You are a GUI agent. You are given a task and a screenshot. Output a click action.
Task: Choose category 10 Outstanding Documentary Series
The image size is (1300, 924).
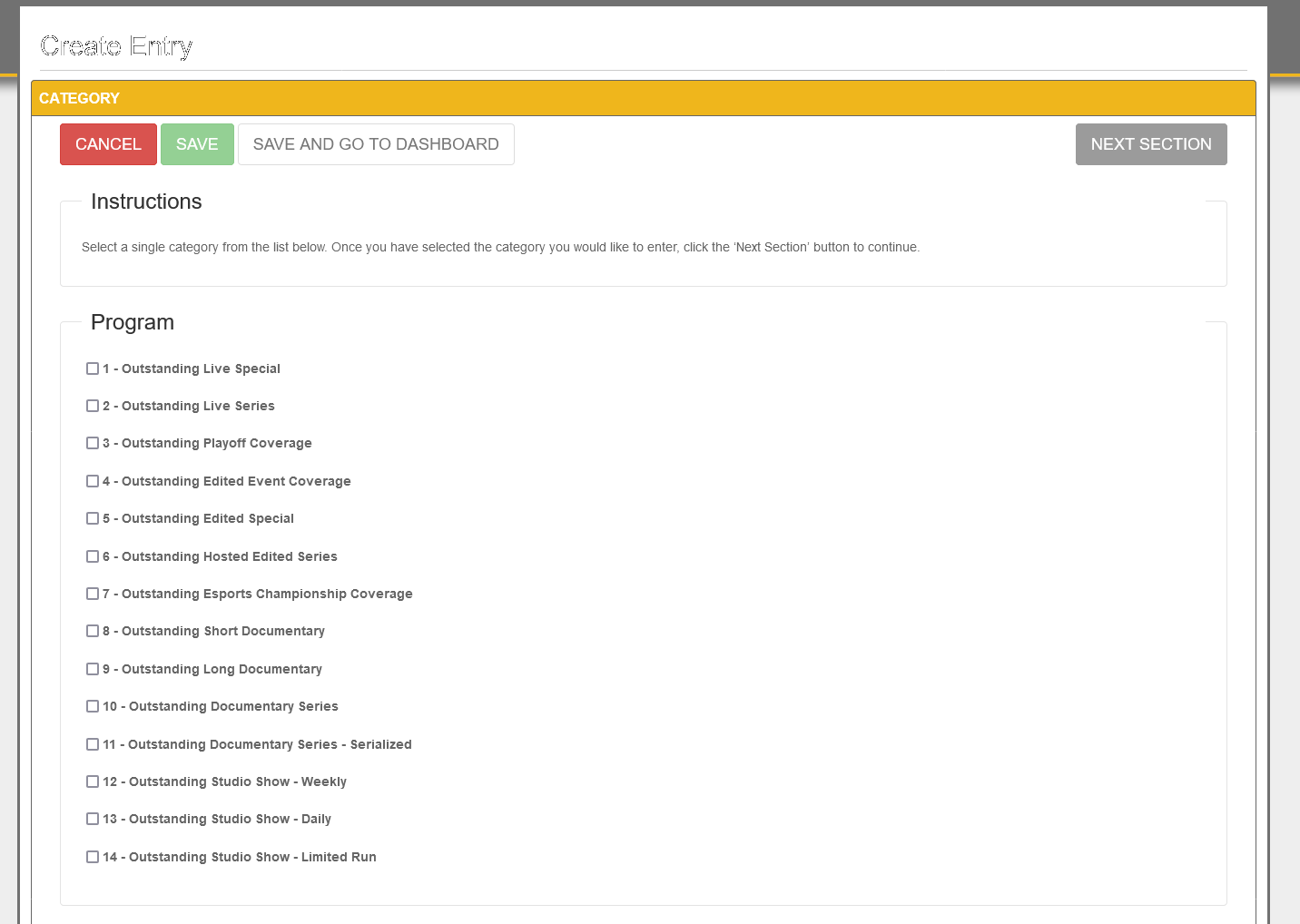click(93, 706)
